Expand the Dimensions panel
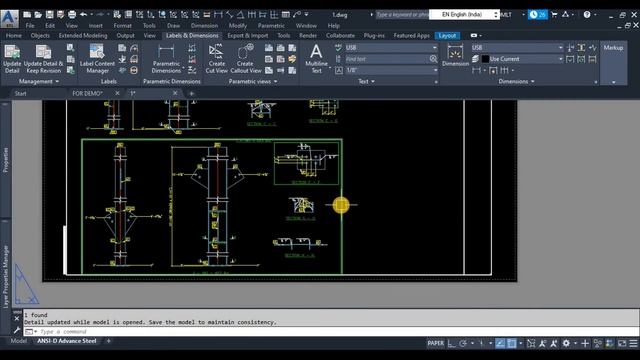 tap(516, 82)
